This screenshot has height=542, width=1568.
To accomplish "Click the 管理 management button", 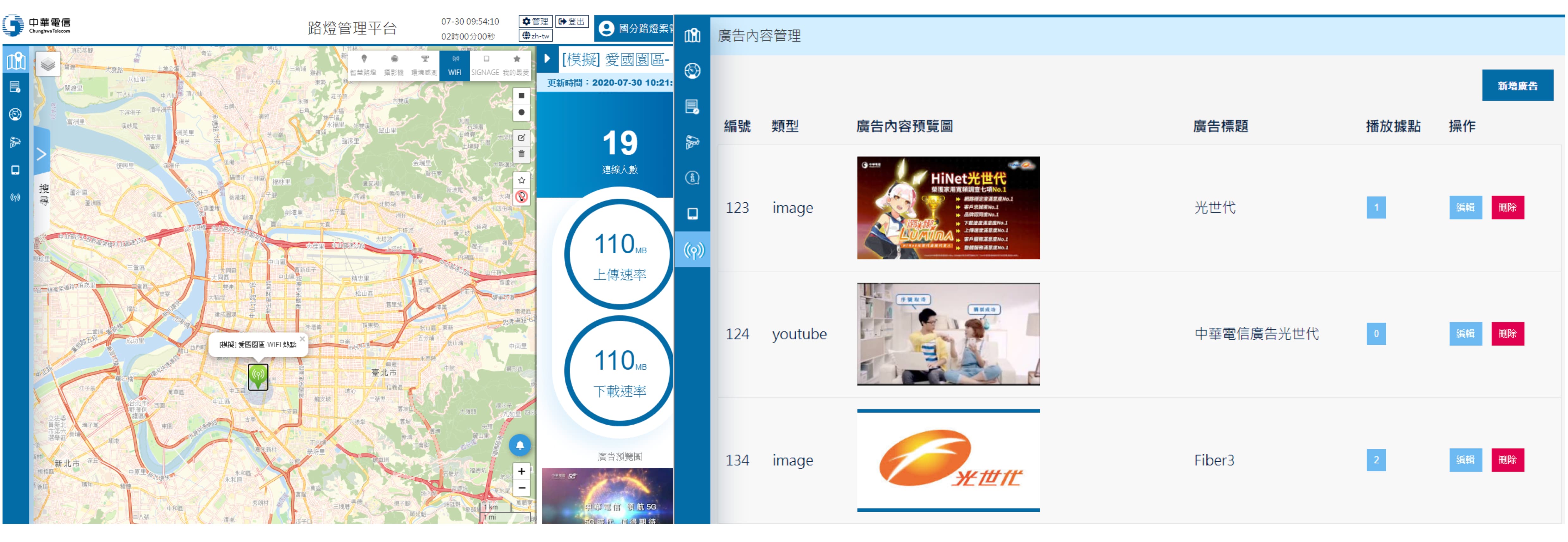I will (535, 21).
